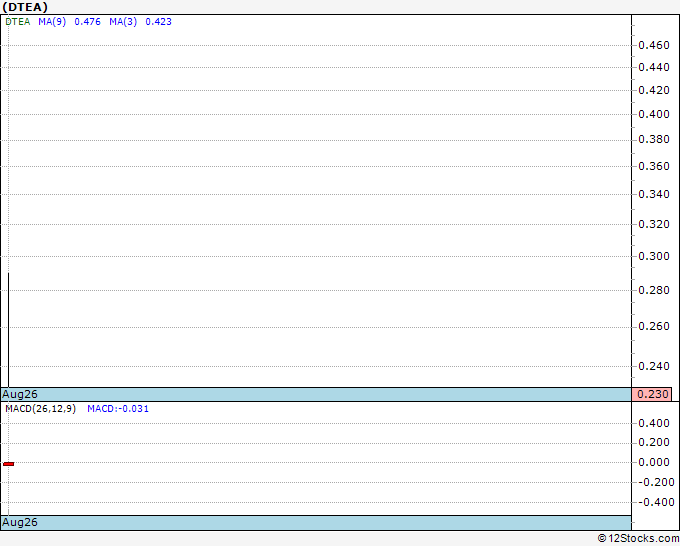Screen dimensions: 680x546
Task: Click the 0.440 price axis label
Action: point(654,67)
